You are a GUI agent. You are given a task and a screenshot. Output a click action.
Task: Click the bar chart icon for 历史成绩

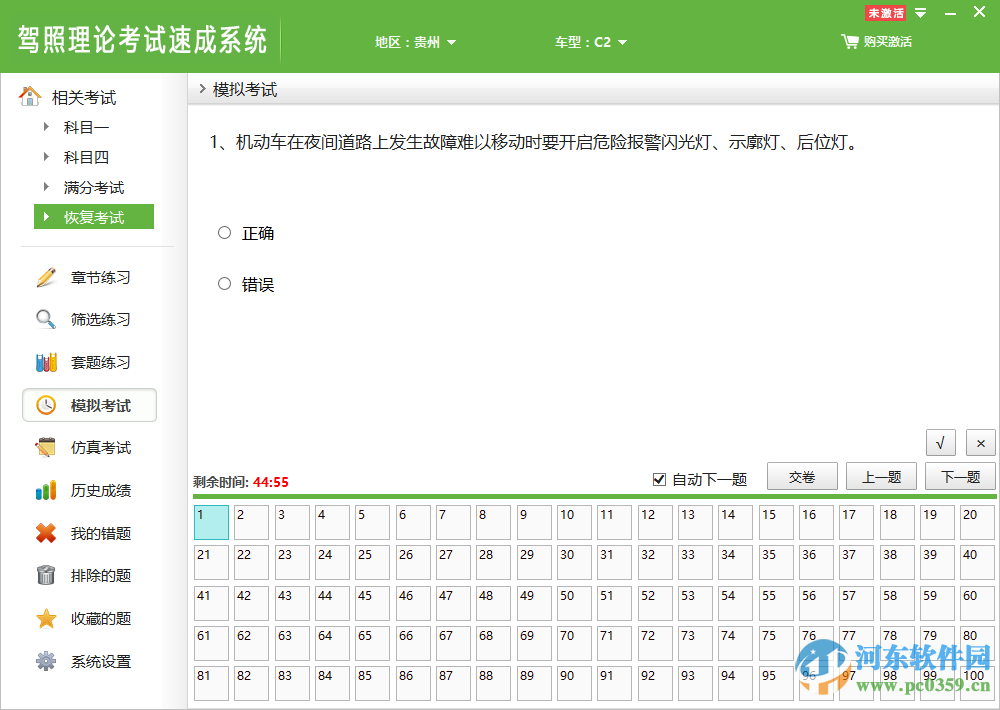click(46, 491)
